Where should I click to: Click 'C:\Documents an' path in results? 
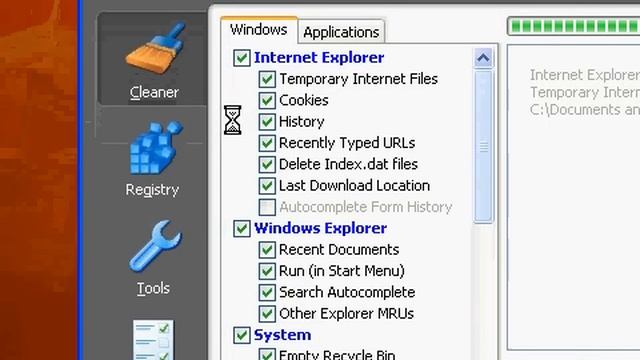[x=584, y=110]
